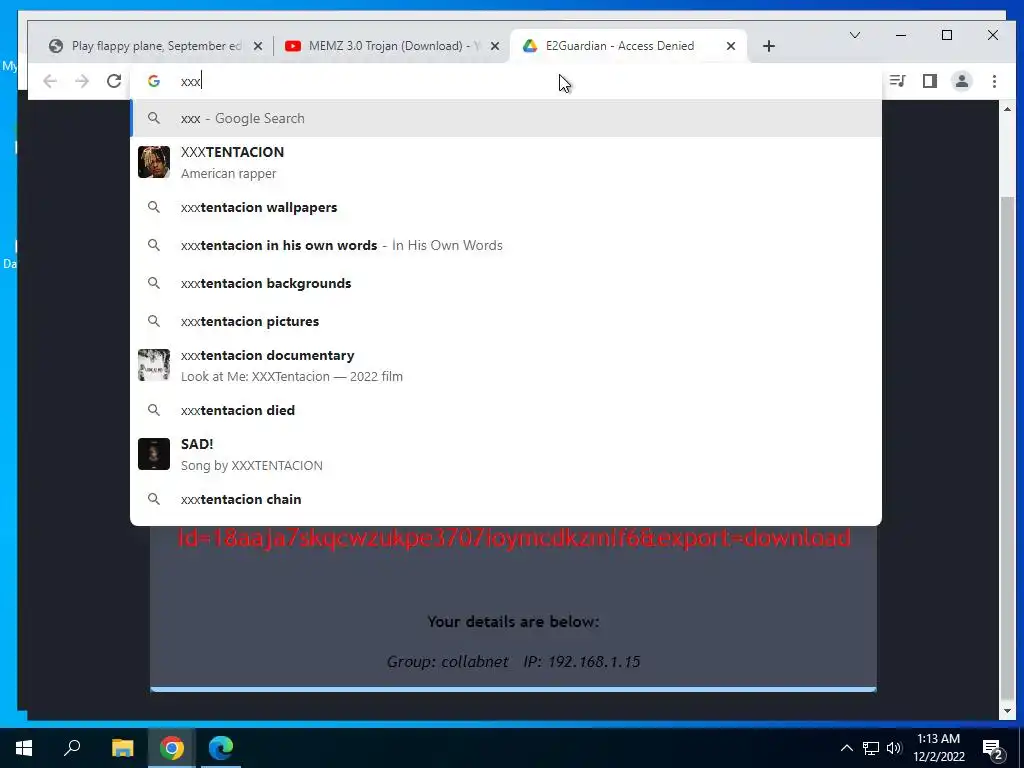Go forward with the forward arrow
The height and width of the screenshot is (768, 1024).
pos(82,81)
